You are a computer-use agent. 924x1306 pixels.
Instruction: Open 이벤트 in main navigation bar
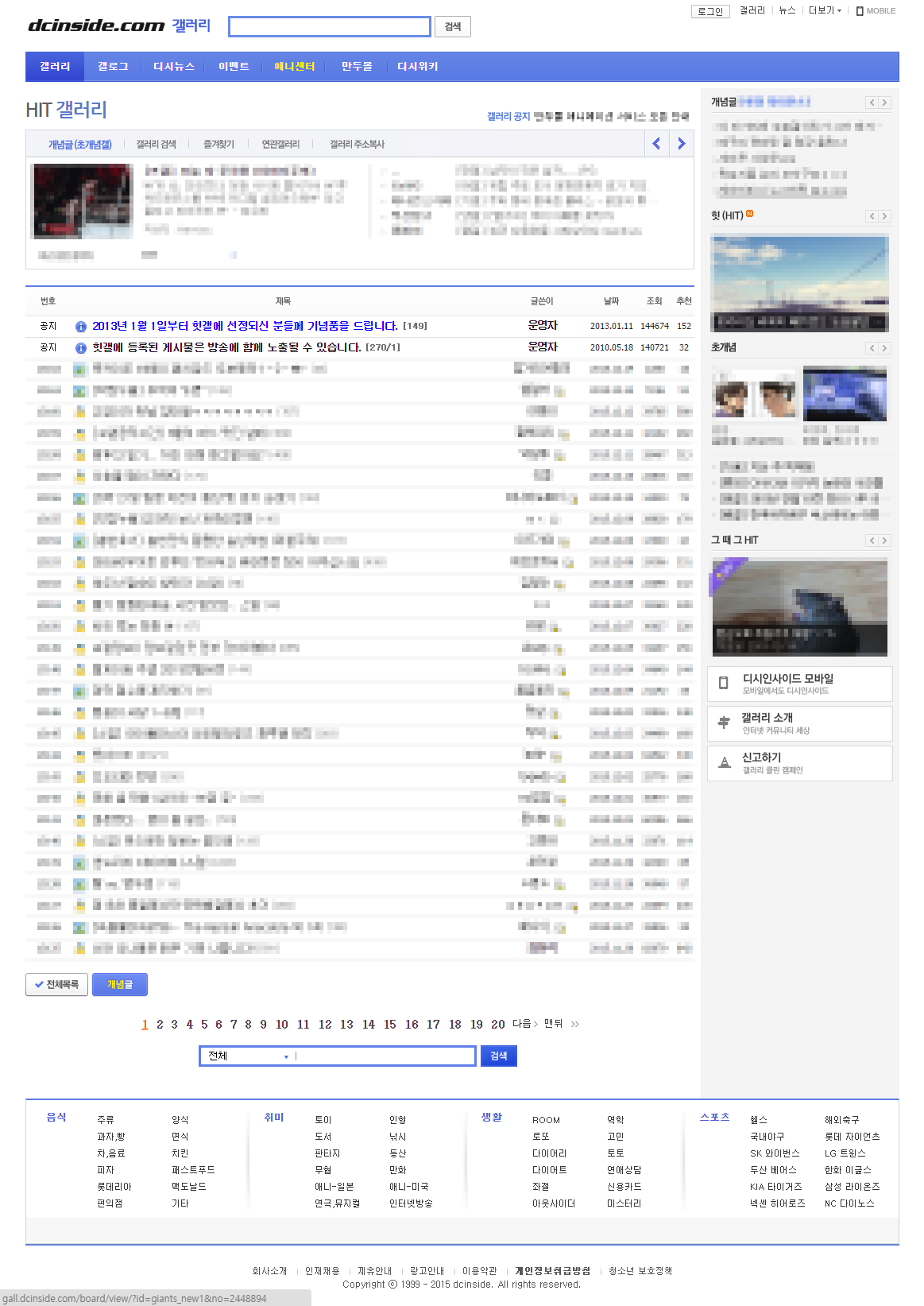pyautogui.click(x=234, y=67)
